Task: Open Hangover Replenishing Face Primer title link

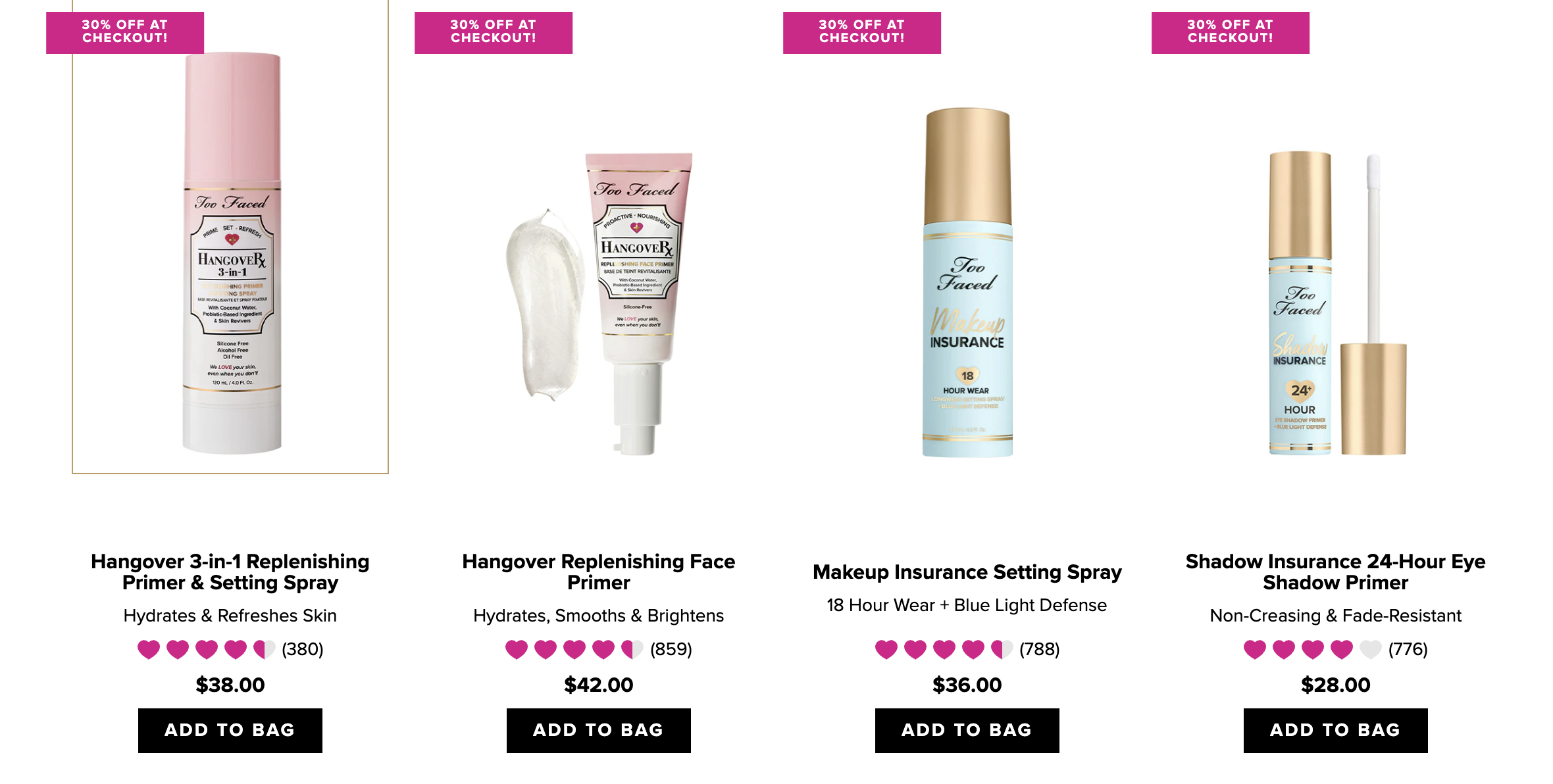Action: 599,572
